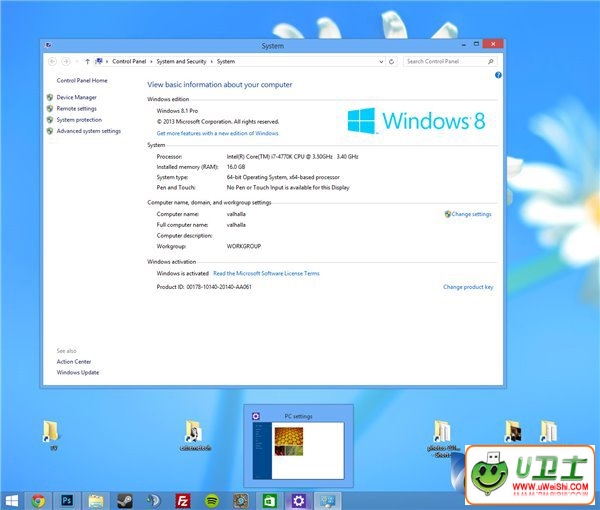Maximize the System window
The height and width of the screenshot is (510, 600).
pos(476,44)
